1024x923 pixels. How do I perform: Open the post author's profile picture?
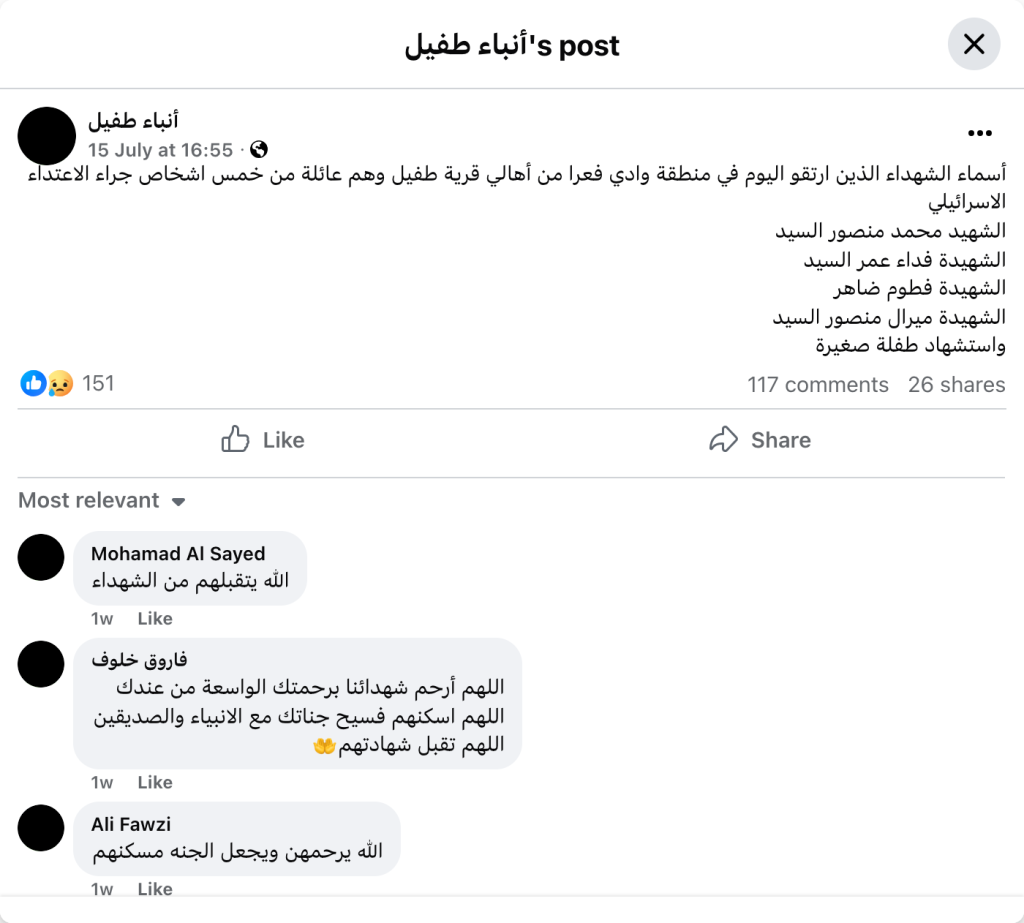tap(47, 137)
